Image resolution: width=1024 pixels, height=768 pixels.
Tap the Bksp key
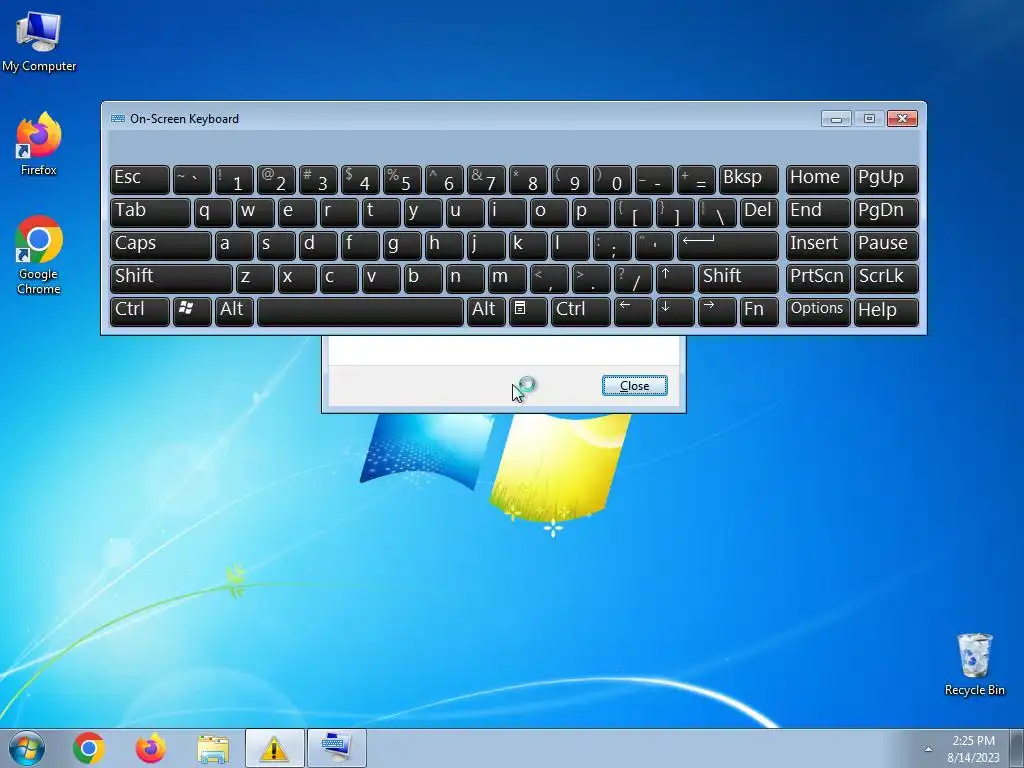point(748,180)
